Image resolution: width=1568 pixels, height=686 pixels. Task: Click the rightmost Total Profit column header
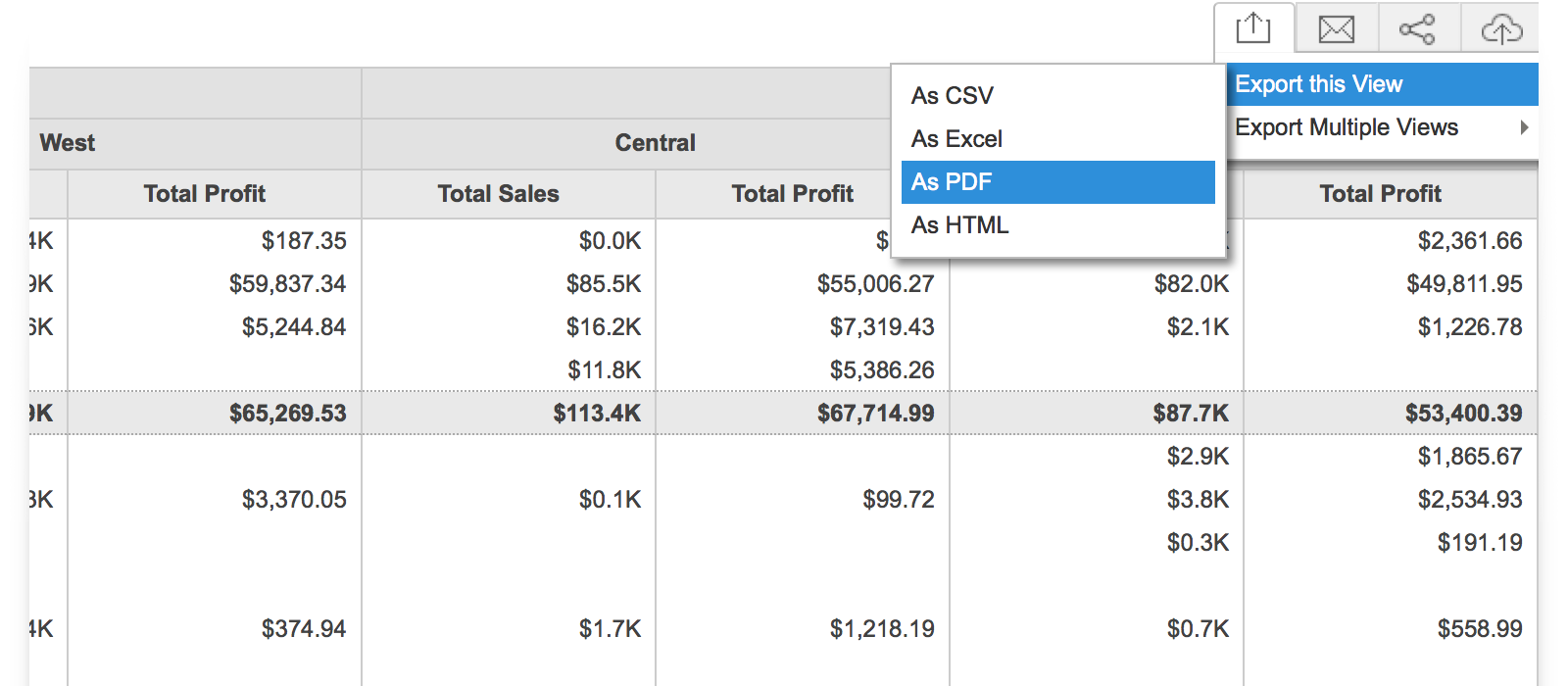click(1380, 194)
